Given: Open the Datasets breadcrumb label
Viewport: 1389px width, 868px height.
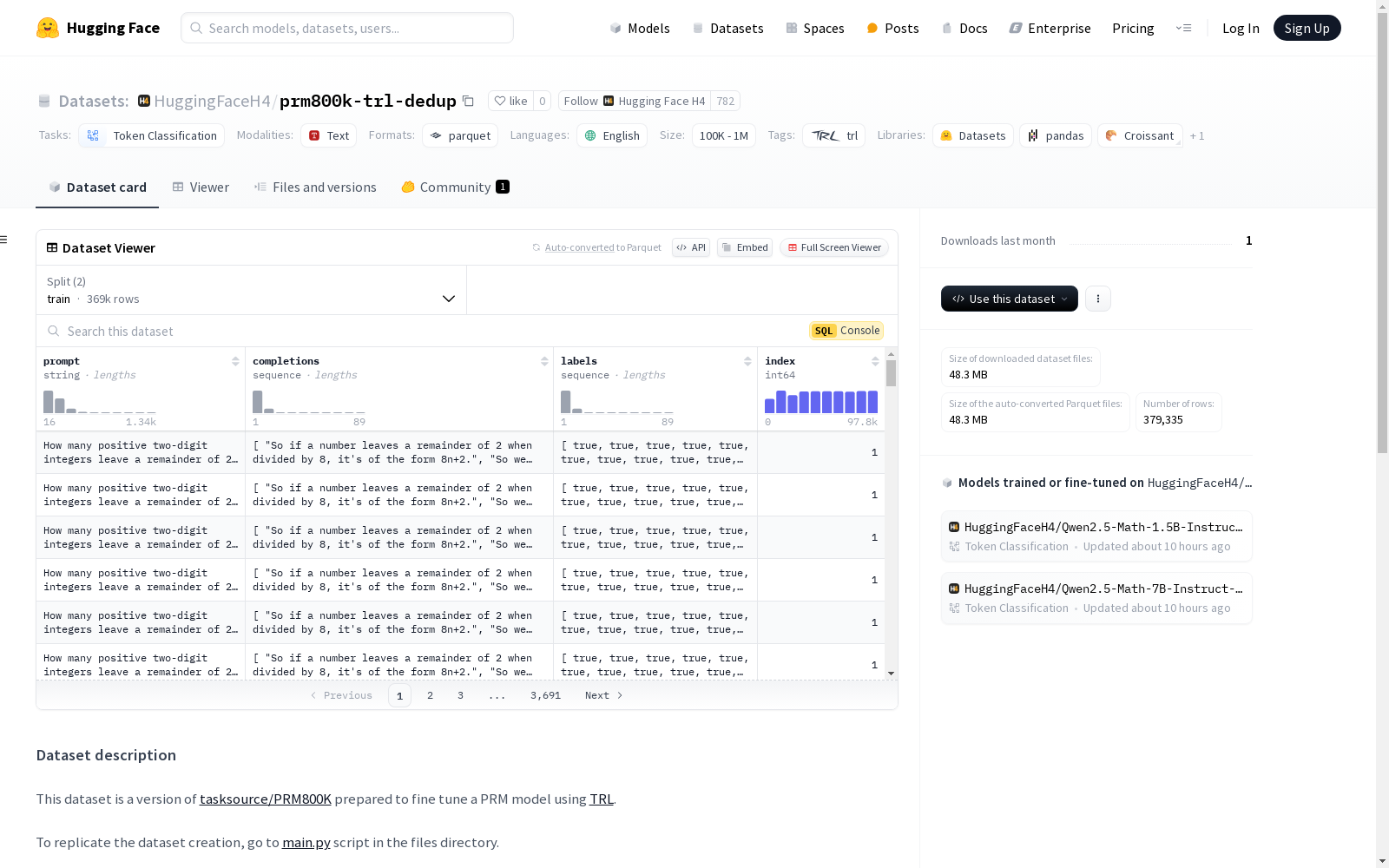Looking at the screenshot, I should [x=93, y=101].
